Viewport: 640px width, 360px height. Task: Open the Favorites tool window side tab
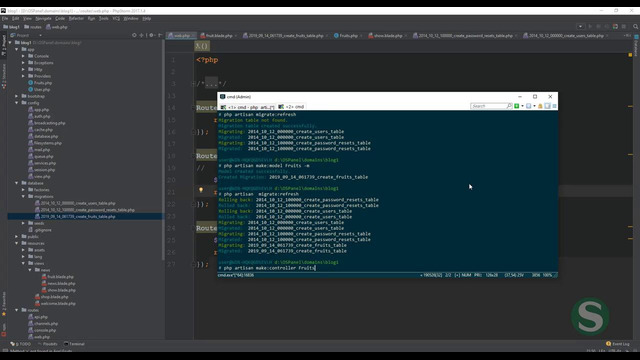[4, 304]
